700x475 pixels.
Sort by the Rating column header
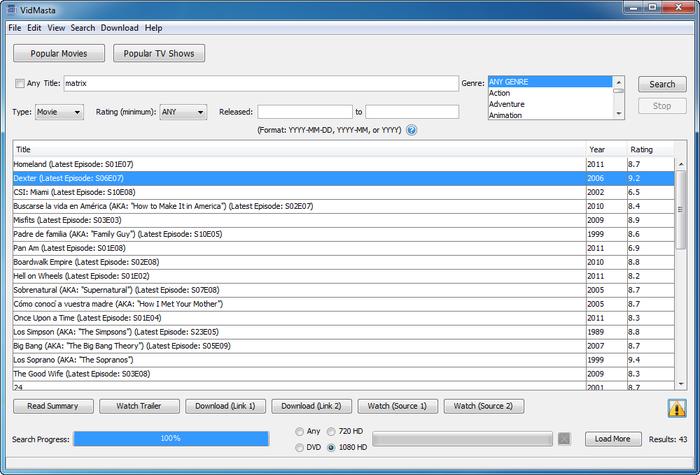[650, 150]
